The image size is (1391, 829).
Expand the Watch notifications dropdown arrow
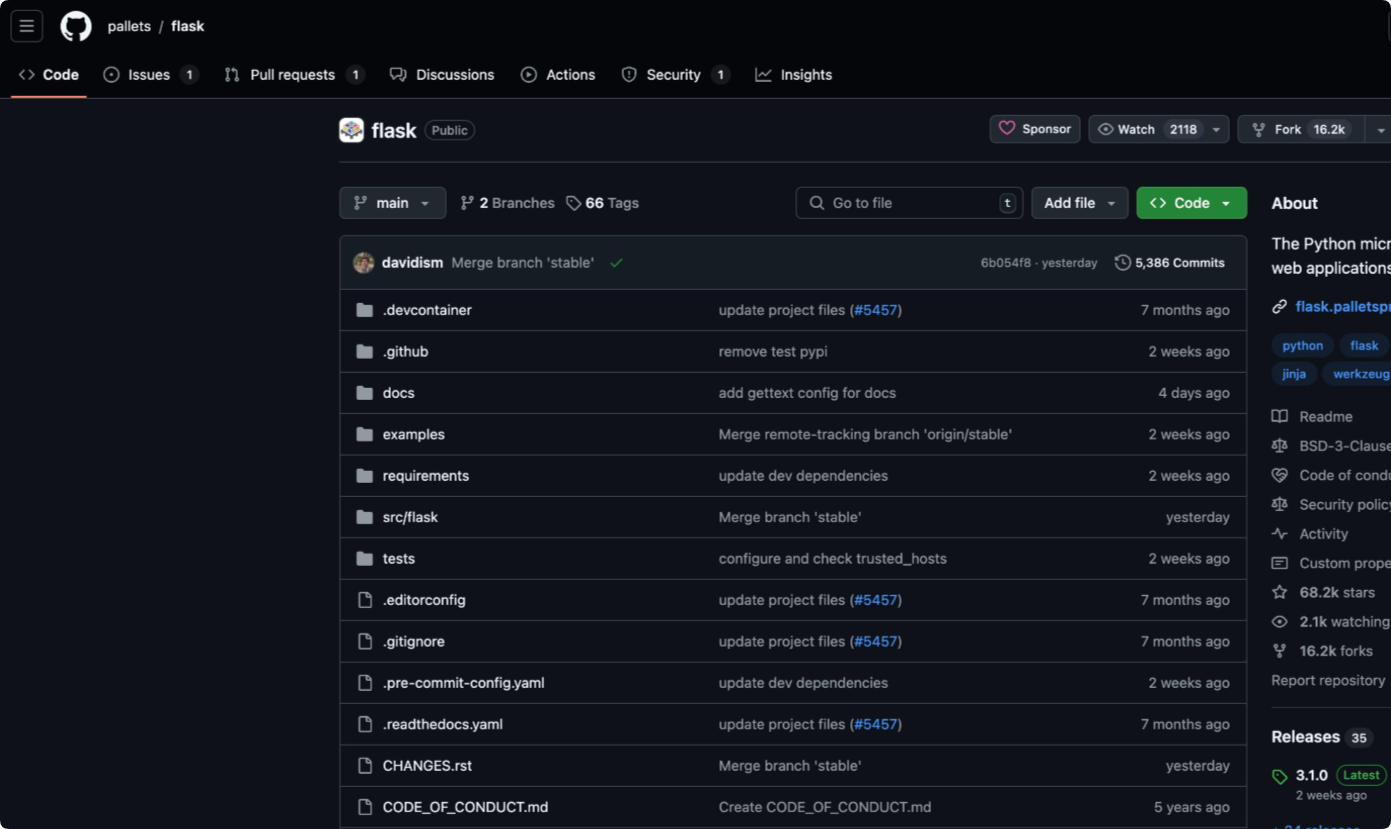(1216, 130)
